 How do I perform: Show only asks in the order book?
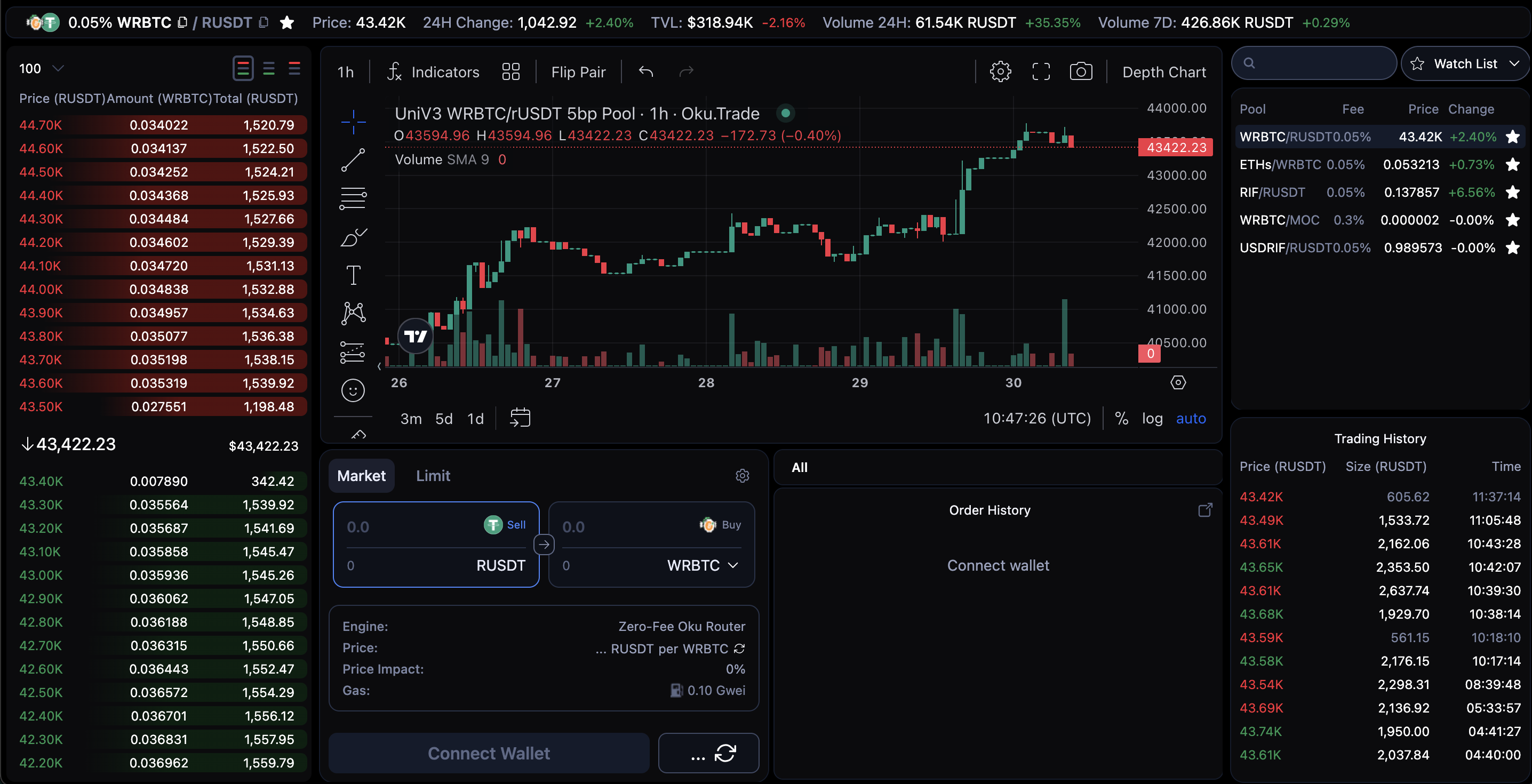pos(294,68)
